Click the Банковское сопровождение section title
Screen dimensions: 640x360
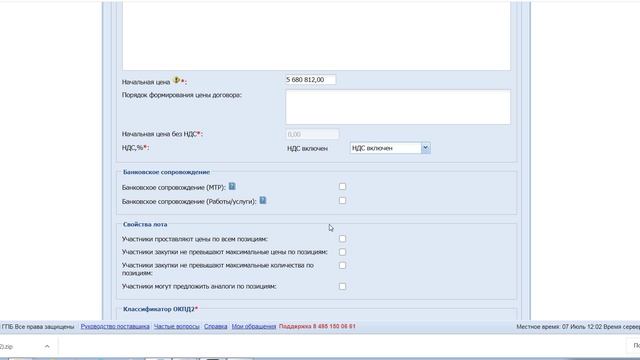point(167,172)
